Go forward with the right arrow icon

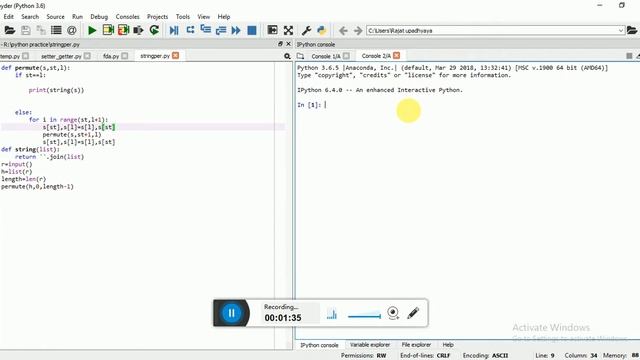358,31
